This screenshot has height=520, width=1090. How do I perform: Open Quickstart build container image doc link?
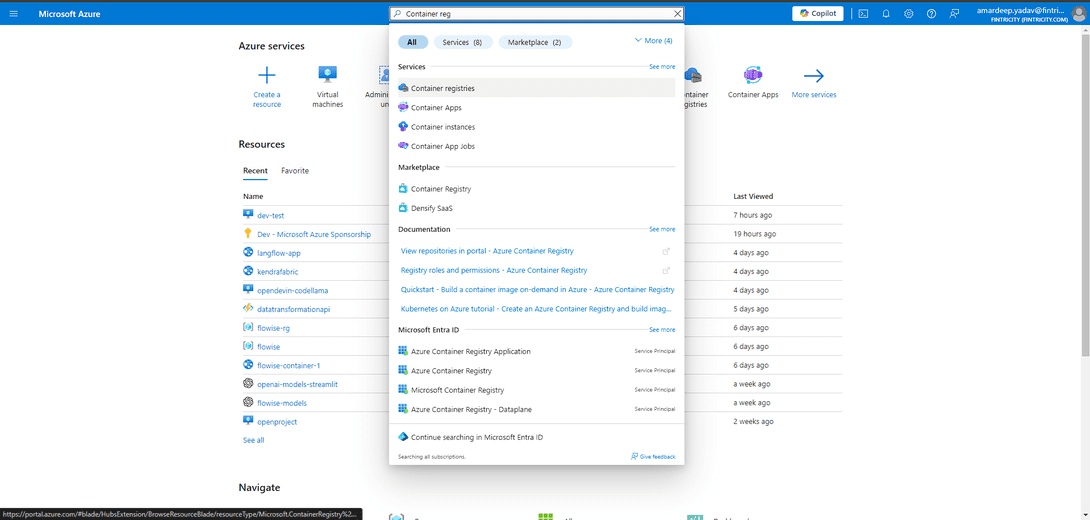(x=537, y=290)
